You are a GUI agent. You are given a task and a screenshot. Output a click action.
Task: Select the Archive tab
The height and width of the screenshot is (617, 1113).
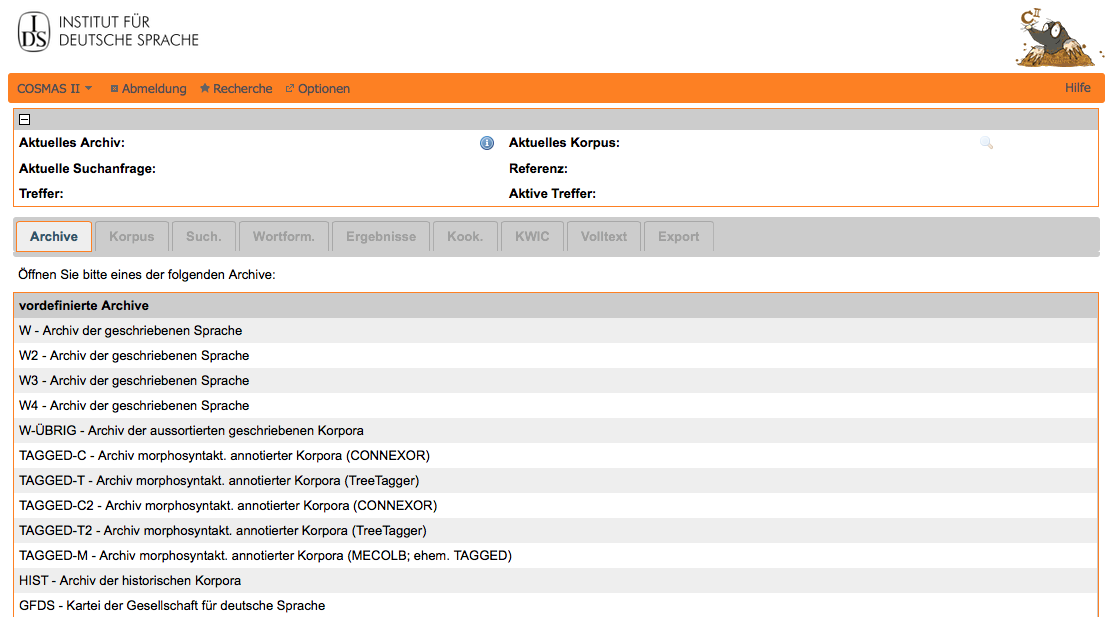click(x=54, y=236)
